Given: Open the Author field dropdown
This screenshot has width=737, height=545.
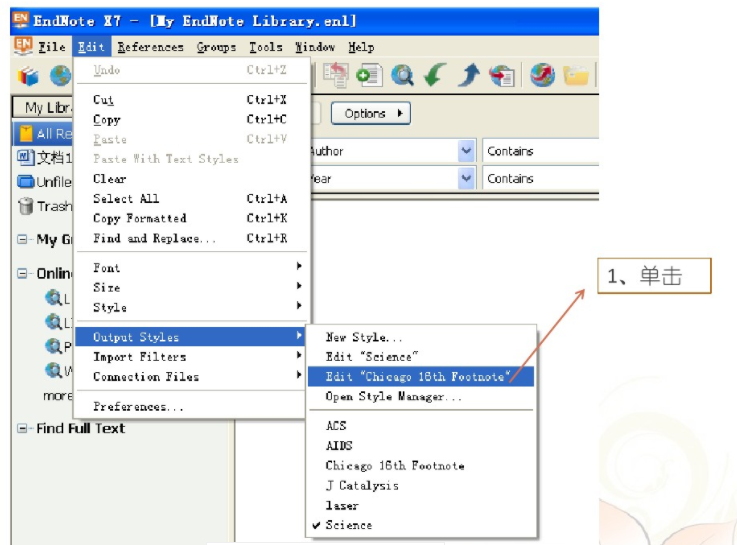Looking at the screenshot, I should [x=466, y=151].
